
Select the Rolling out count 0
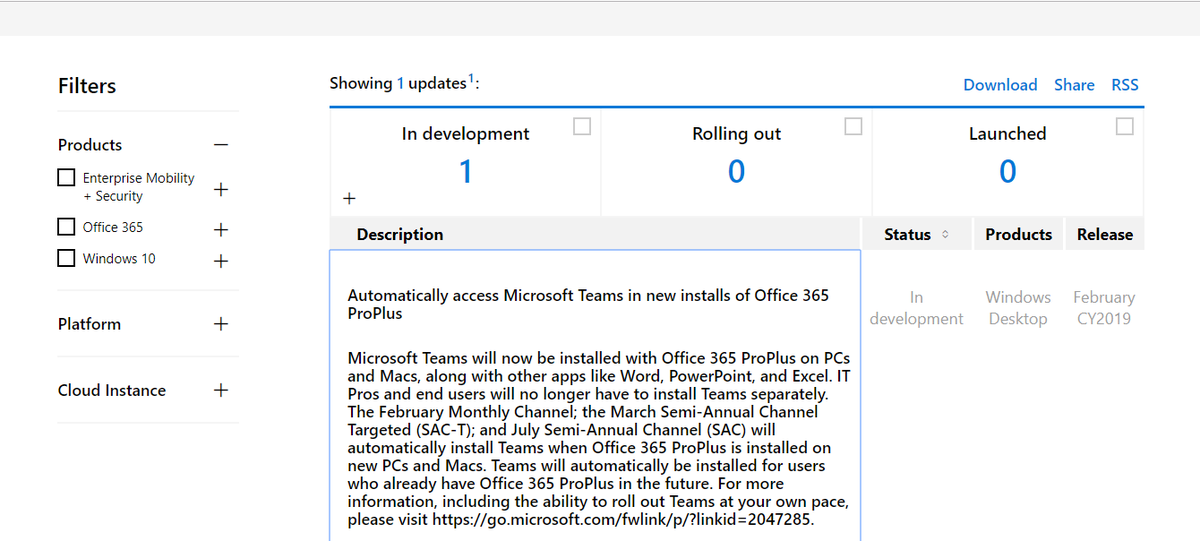point(736,172)
